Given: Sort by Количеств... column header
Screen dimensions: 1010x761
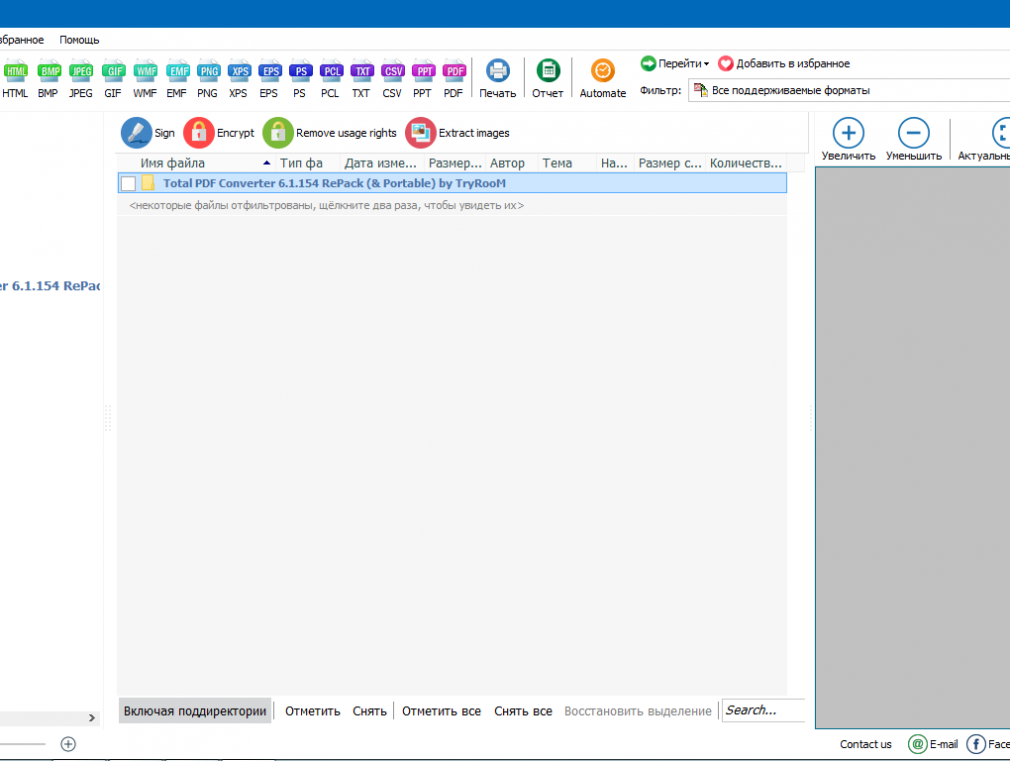Looking at the screenshot, I should coord(746,163).
